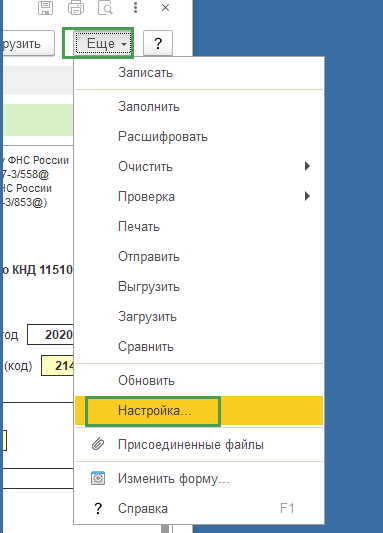Expand the Очистить submenu
The width and height of the screenshot is (383, 533).
coord(199,167)
